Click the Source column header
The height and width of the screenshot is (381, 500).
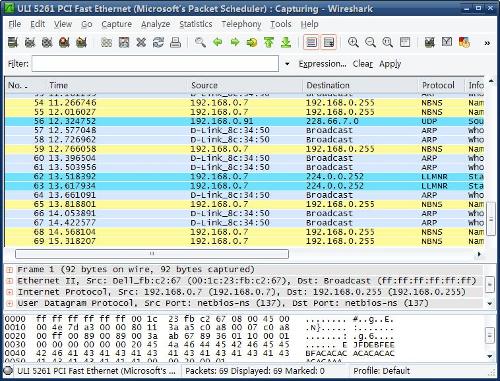point(245,85)
